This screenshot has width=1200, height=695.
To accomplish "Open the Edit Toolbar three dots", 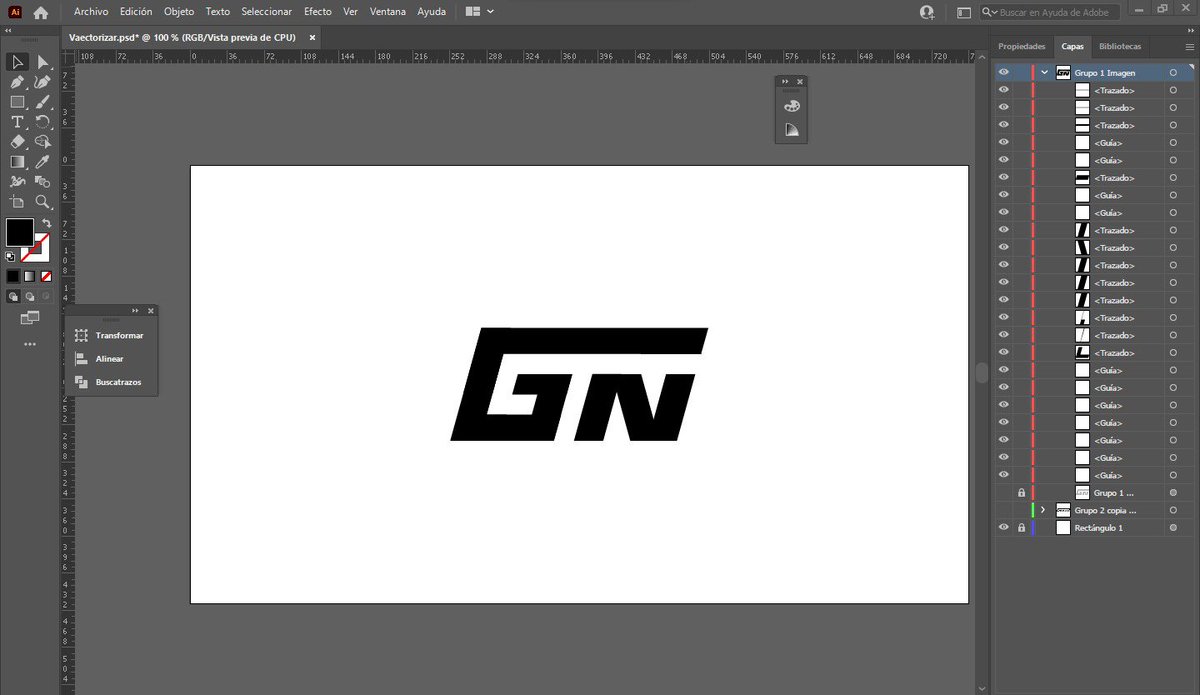I will [x=30, y=344].
